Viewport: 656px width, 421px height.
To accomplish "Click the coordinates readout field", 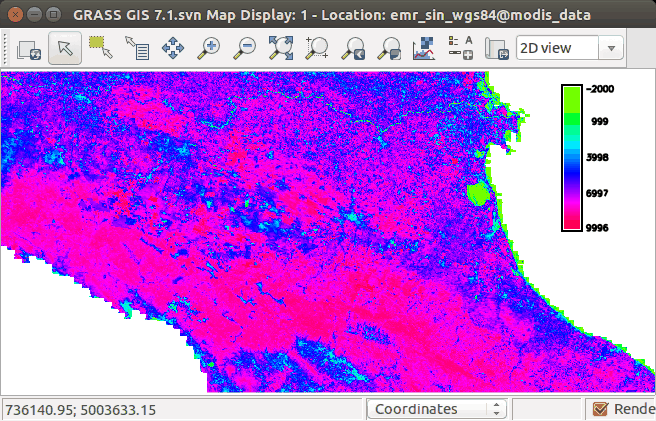I will tap(180, 409).
